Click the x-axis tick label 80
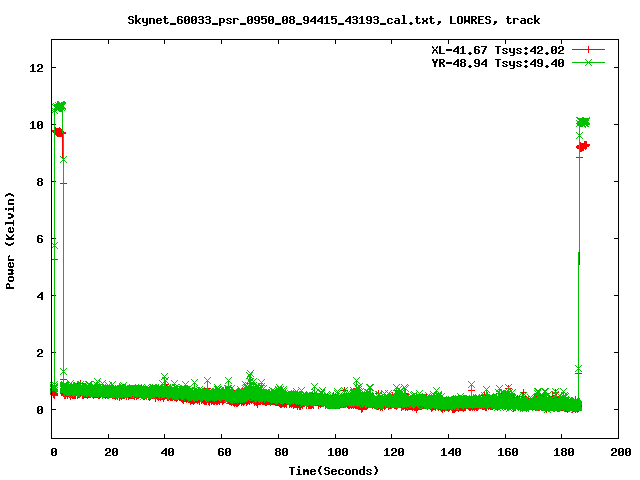 tap(281, 452)
